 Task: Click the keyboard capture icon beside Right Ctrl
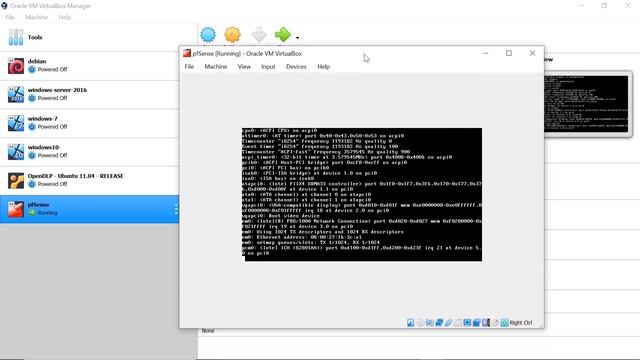coord(504,323)
